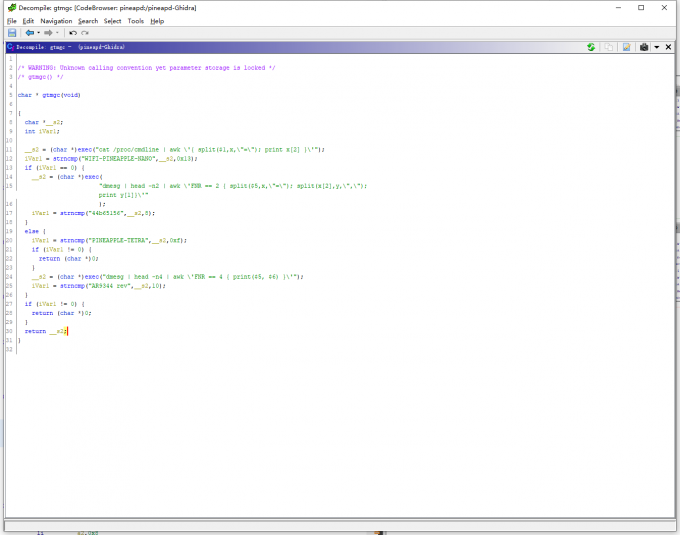
Task: Click the 'WARNING: Unknown calling convention' comment
Action: (147, 68)
